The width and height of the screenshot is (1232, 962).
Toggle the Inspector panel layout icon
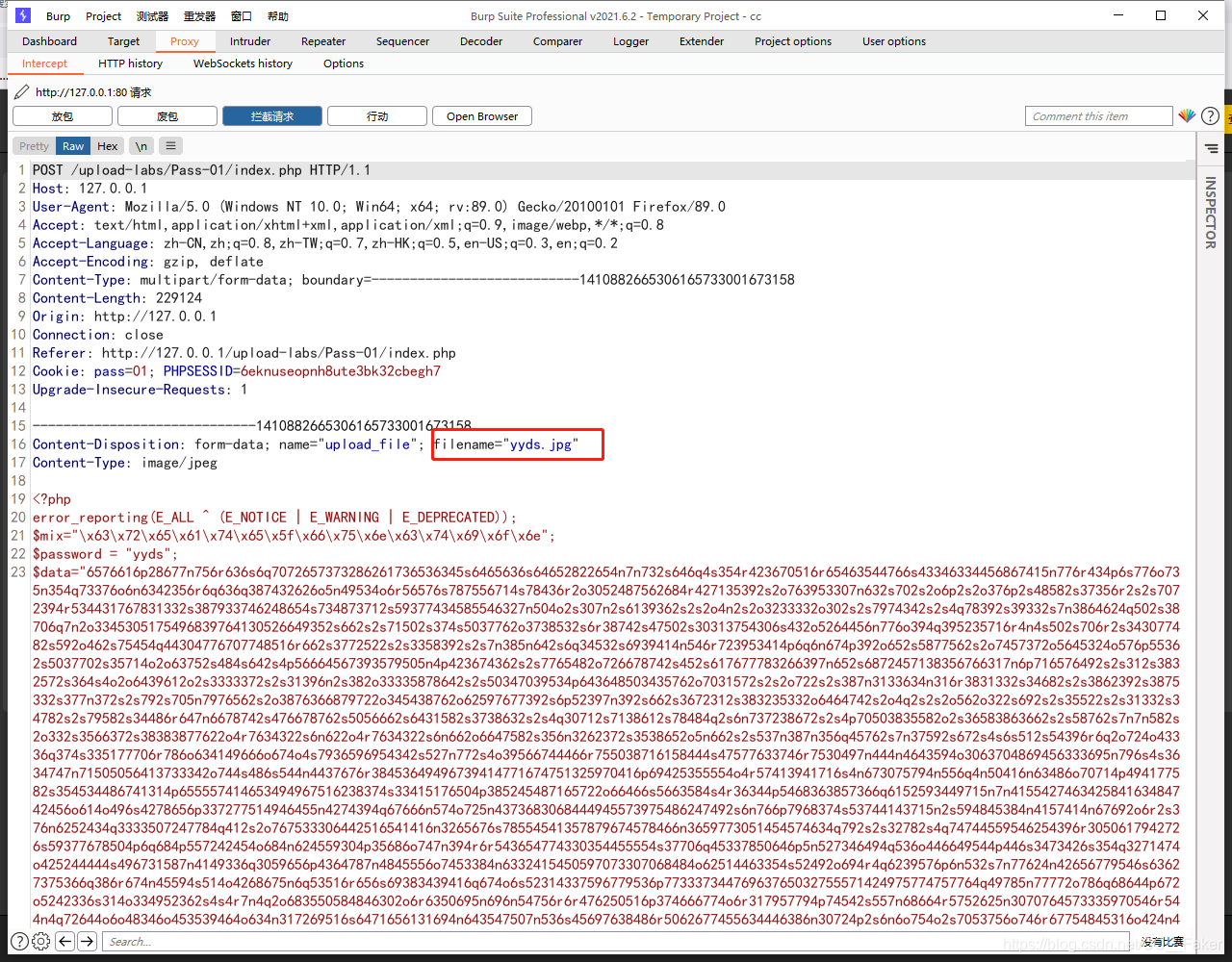click(1211, 148)
